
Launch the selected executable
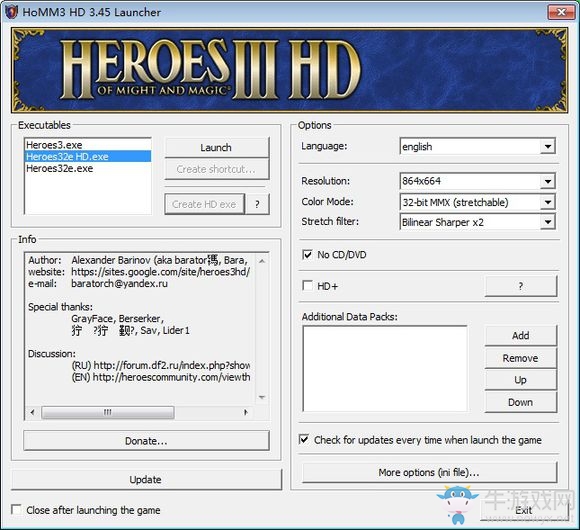click(x=216, y=147)
